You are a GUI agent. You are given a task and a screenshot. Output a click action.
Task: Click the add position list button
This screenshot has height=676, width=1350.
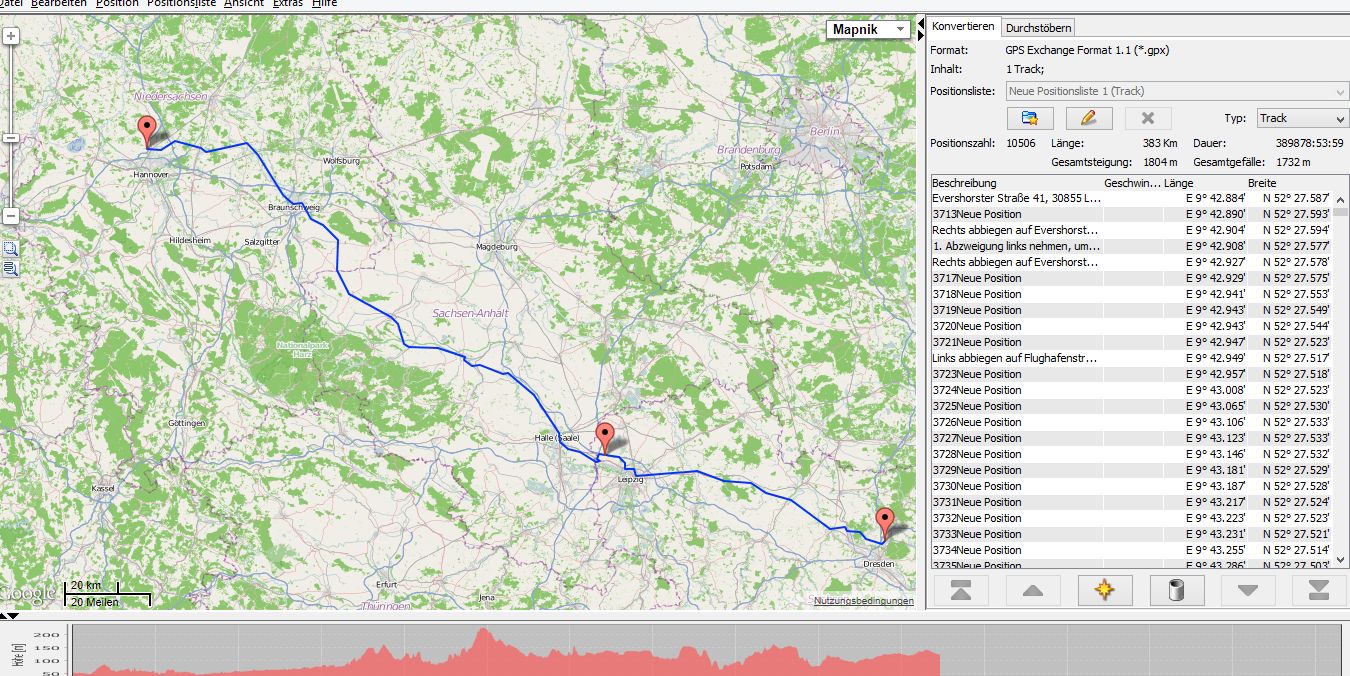pyautogui.click(x=1029, y=118)
